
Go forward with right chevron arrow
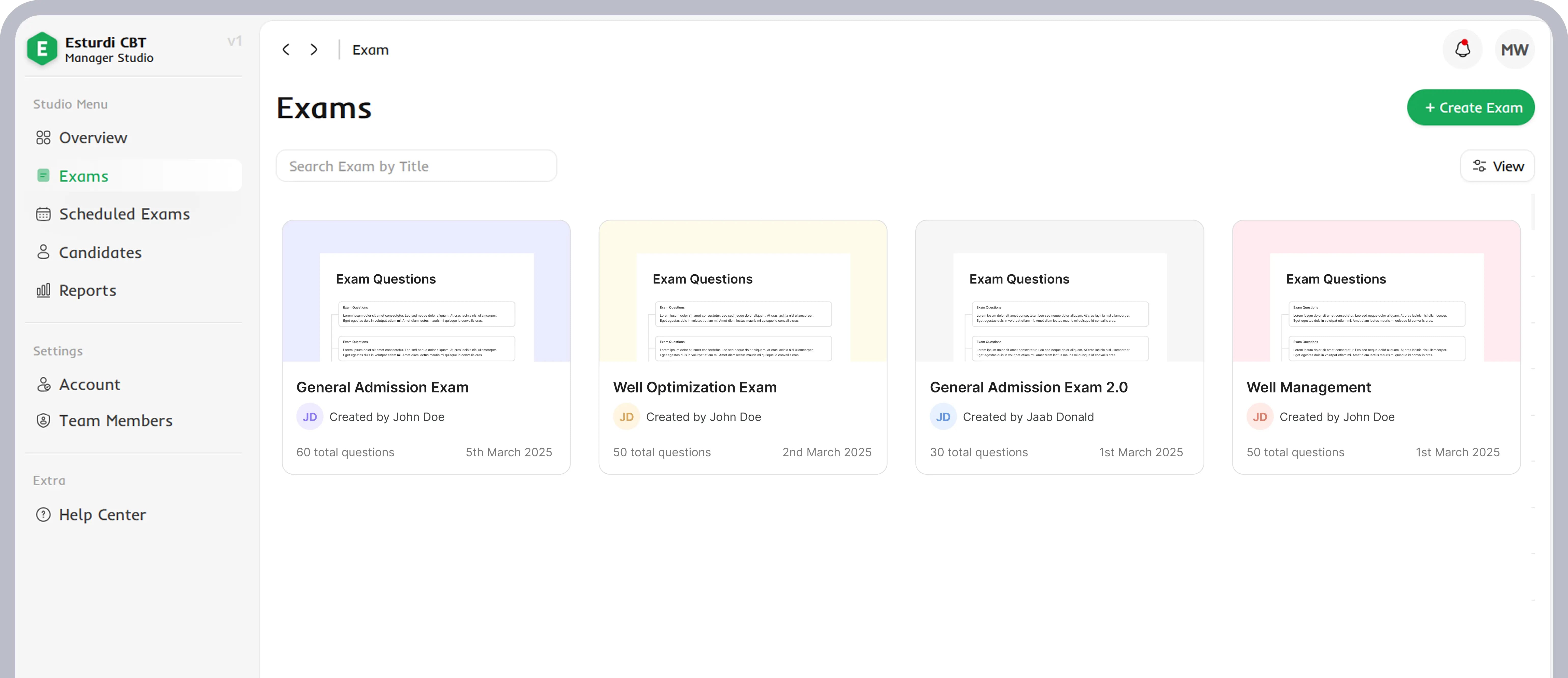coord(314,49)
